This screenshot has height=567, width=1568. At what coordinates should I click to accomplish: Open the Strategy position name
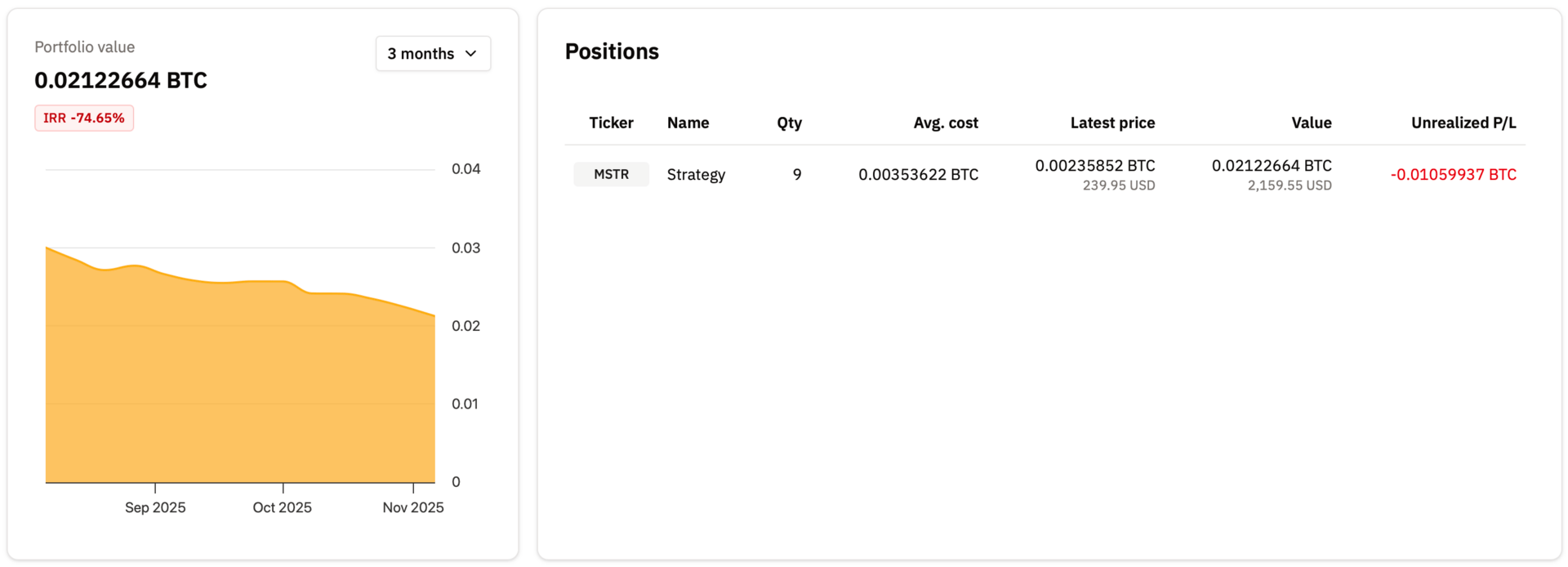(x=696, y=175)
